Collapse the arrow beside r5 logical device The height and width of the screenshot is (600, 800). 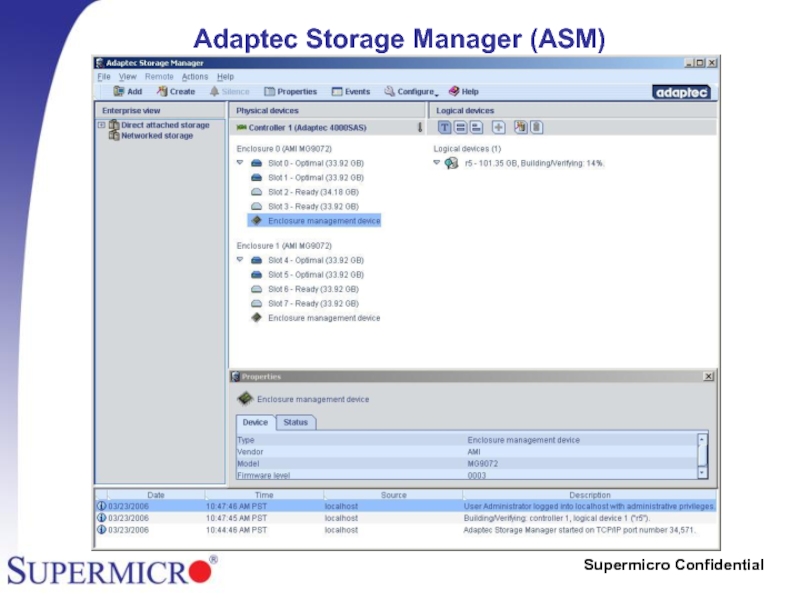click(436, 163)
